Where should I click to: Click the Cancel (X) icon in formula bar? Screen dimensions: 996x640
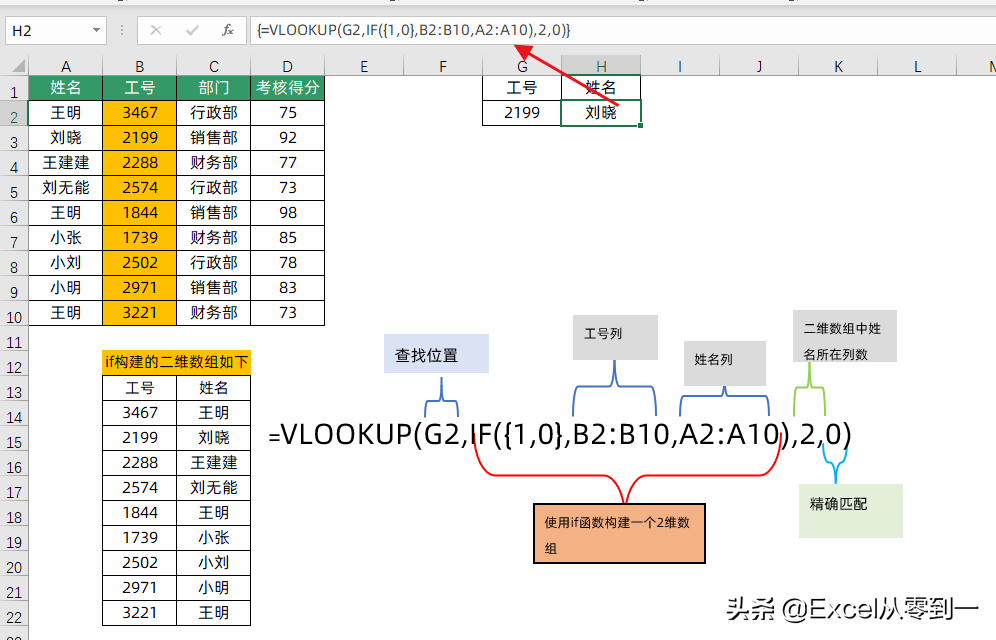(x=156, y=30)
